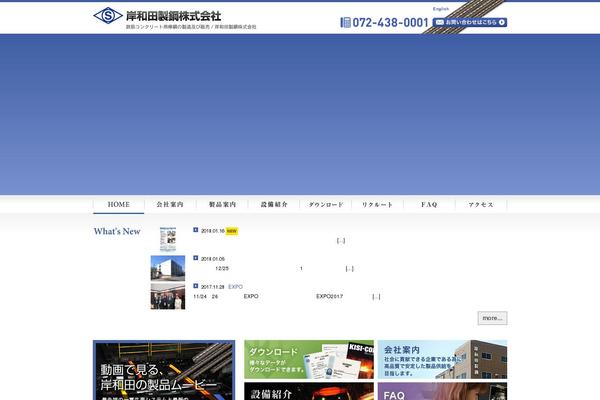
Task: Click the EXPO2017 text in news summary
Action: (329, 297)
